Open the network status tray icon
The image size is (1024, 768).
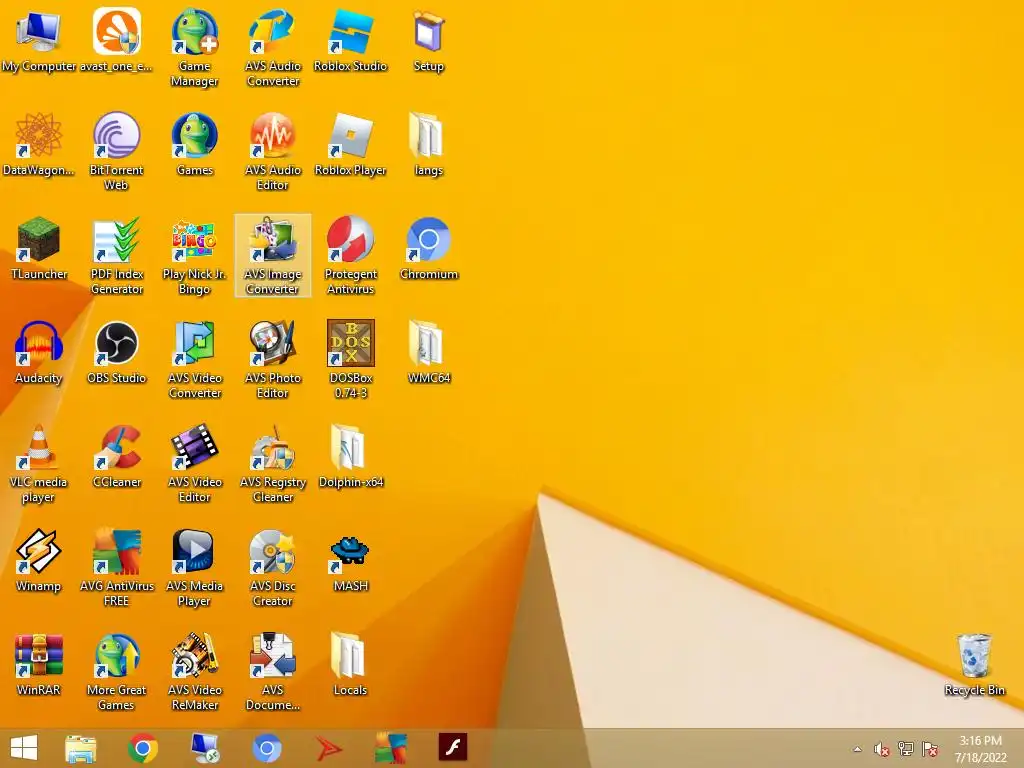[x=906, y=749]
